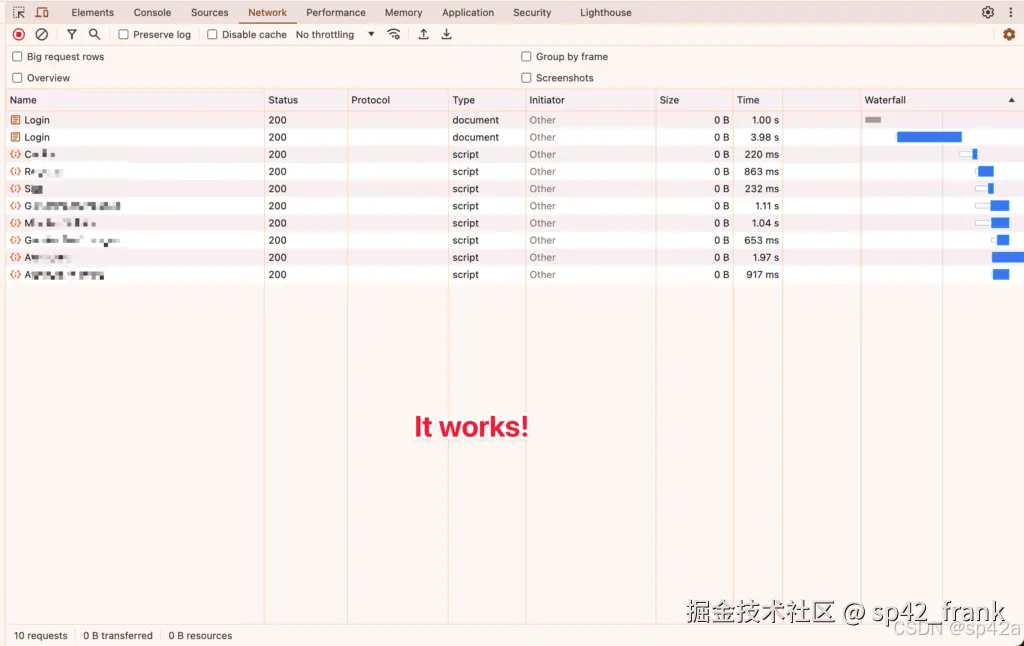Toggle Waterfall sort arrow
1024x646 pixels.
tap(1012, 100)
